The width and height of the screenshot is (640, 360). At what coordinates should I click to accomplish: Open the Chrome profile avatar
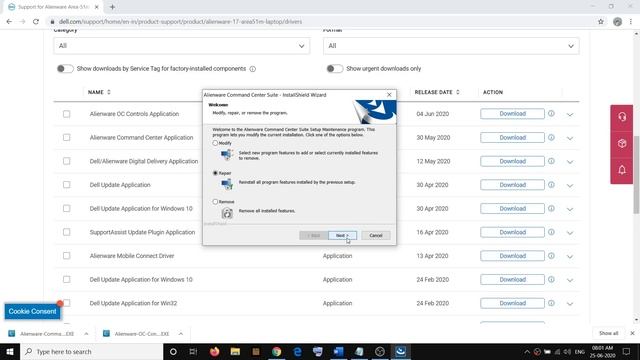tap(617, 22)
